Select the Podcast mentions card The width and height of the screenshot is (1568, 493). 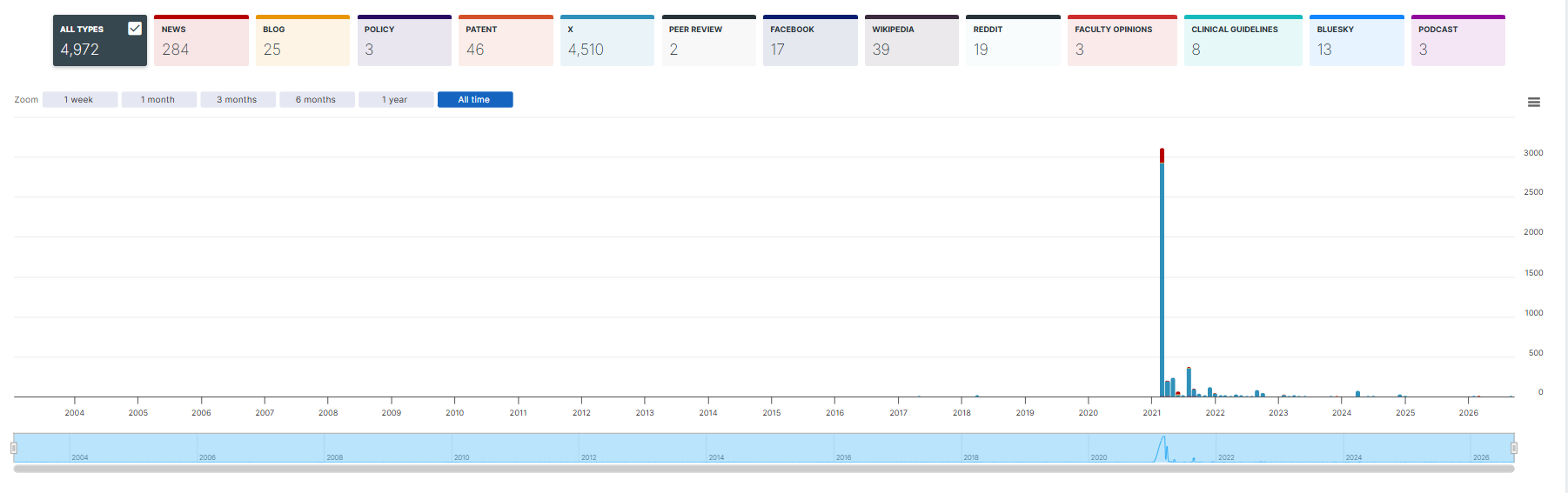point(1458,40)
